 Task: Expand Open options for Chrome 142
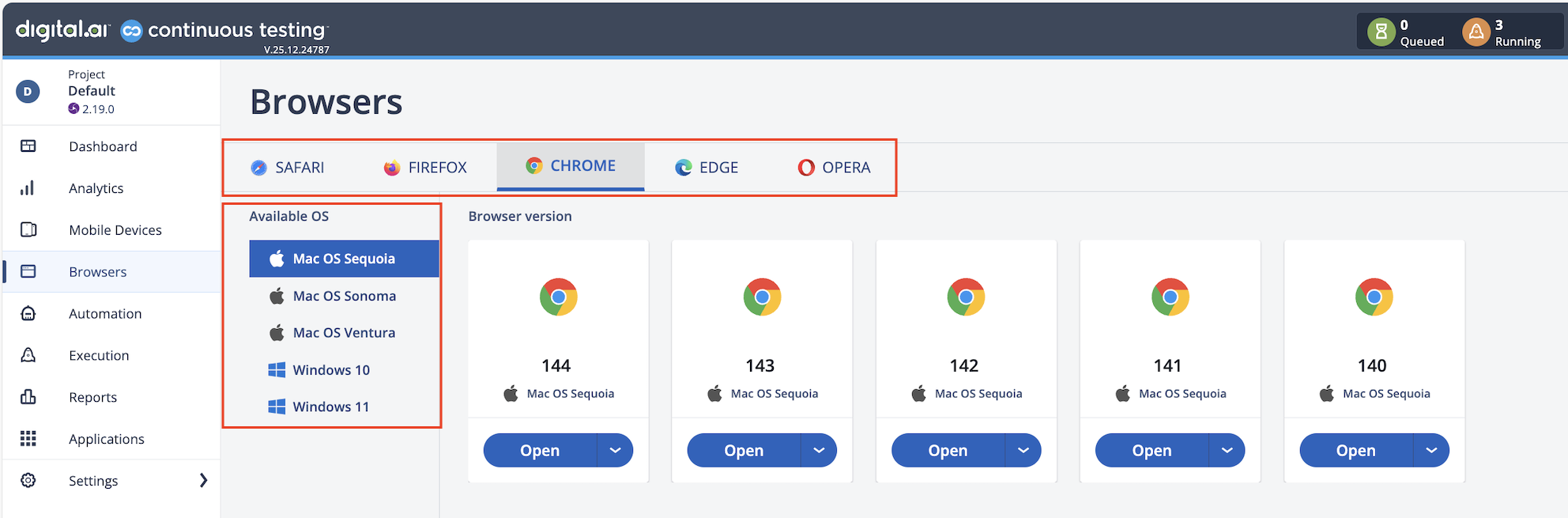[x=1023, y=450]
